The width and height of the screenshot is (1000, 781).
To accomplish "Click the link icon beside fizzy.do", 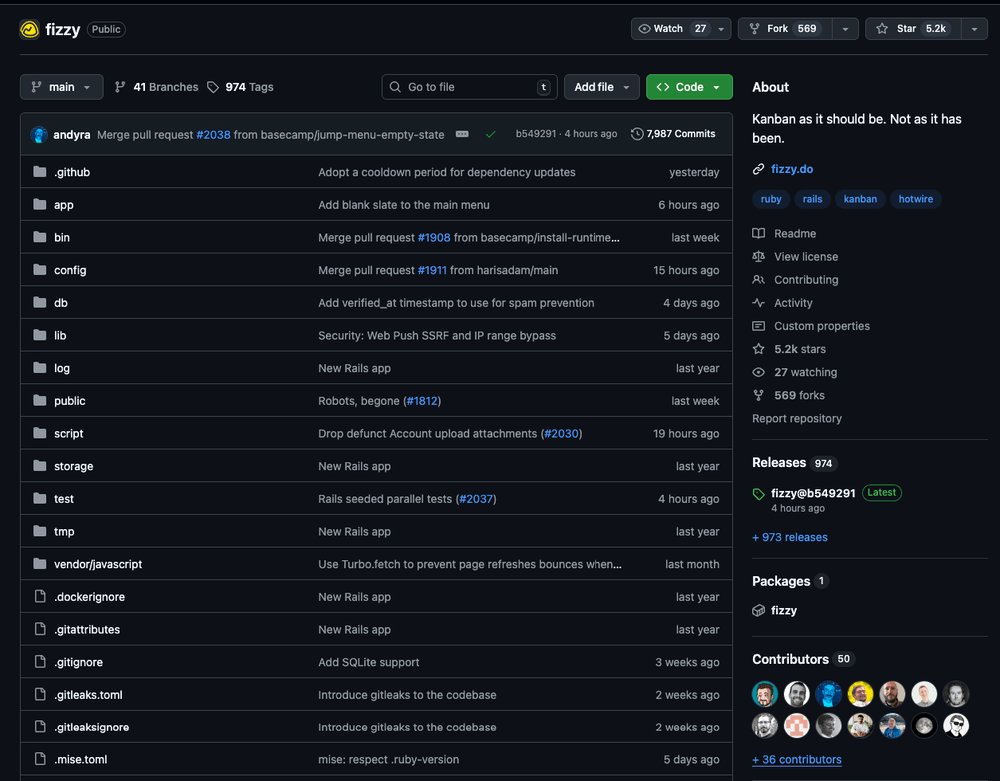I will point(758,169).
